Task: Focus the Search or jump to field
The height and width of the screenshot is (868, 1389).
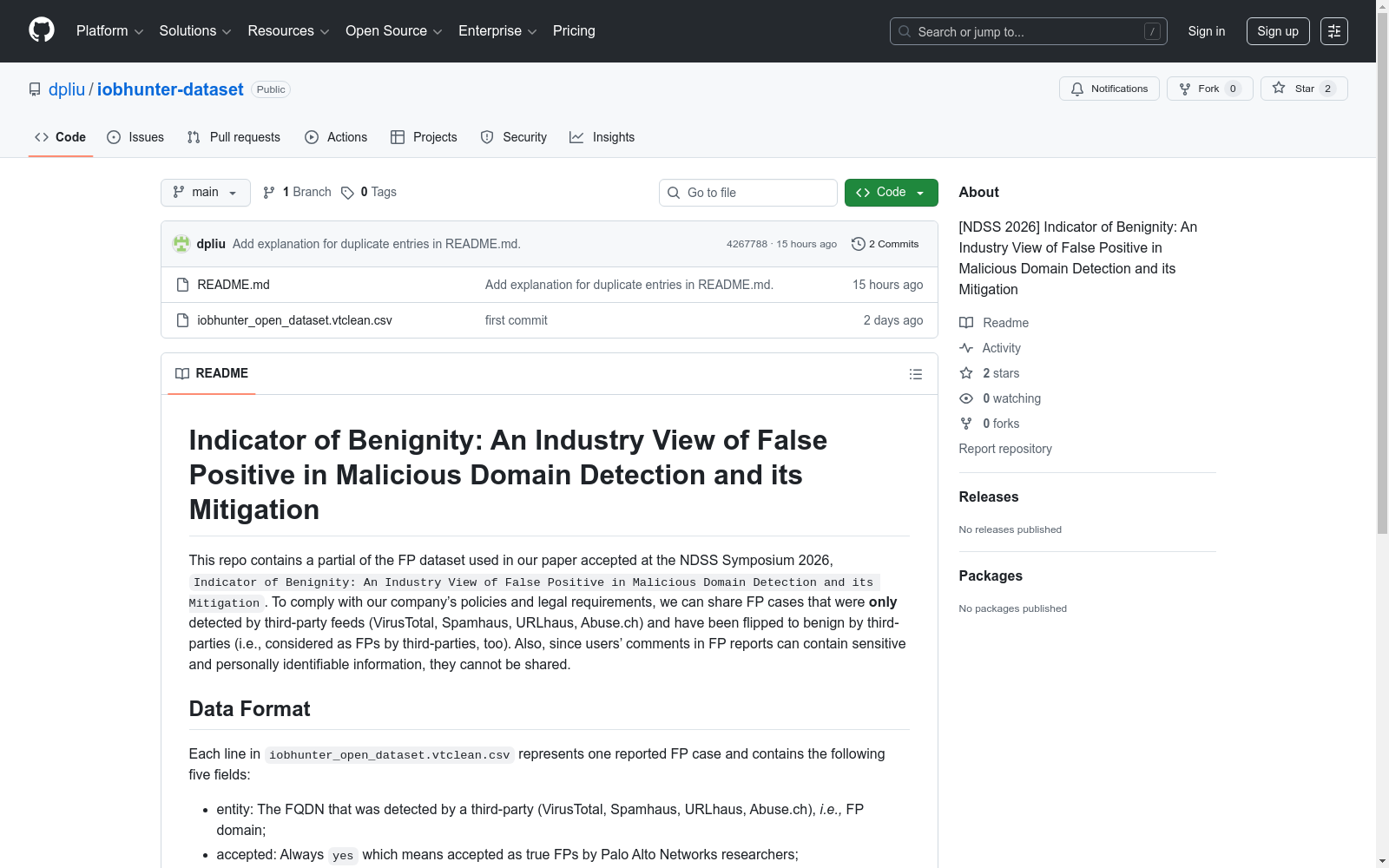Action: 1029,31
